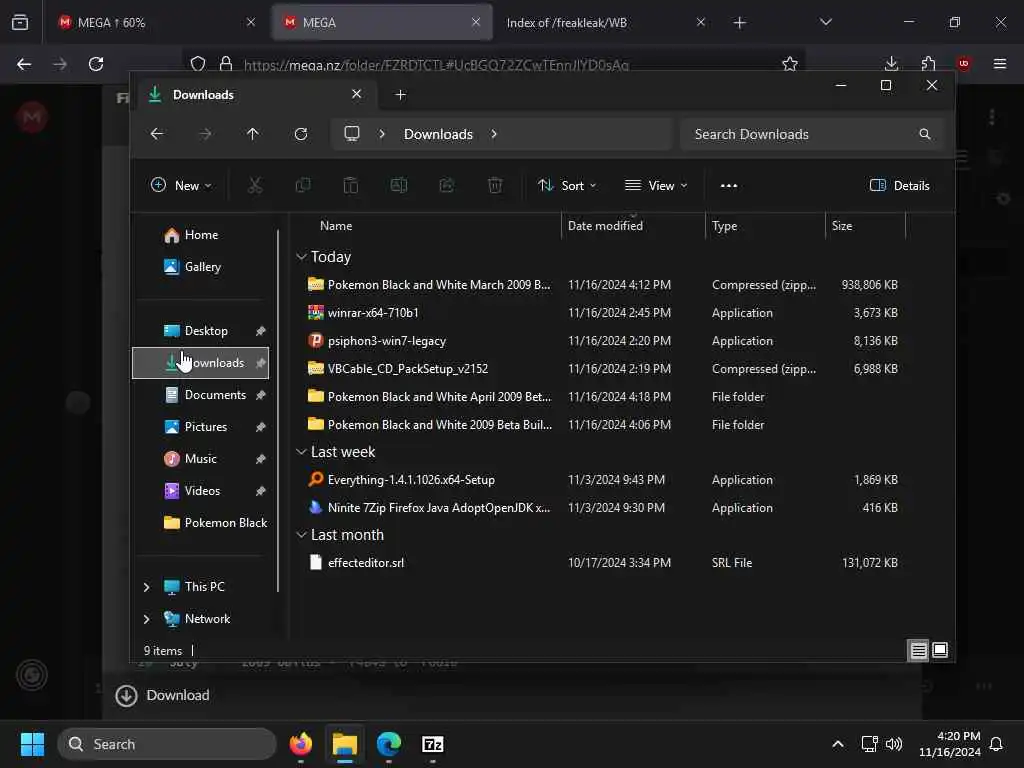
Task: Click the search magnifier in Explorer
Action: [925, 134]
